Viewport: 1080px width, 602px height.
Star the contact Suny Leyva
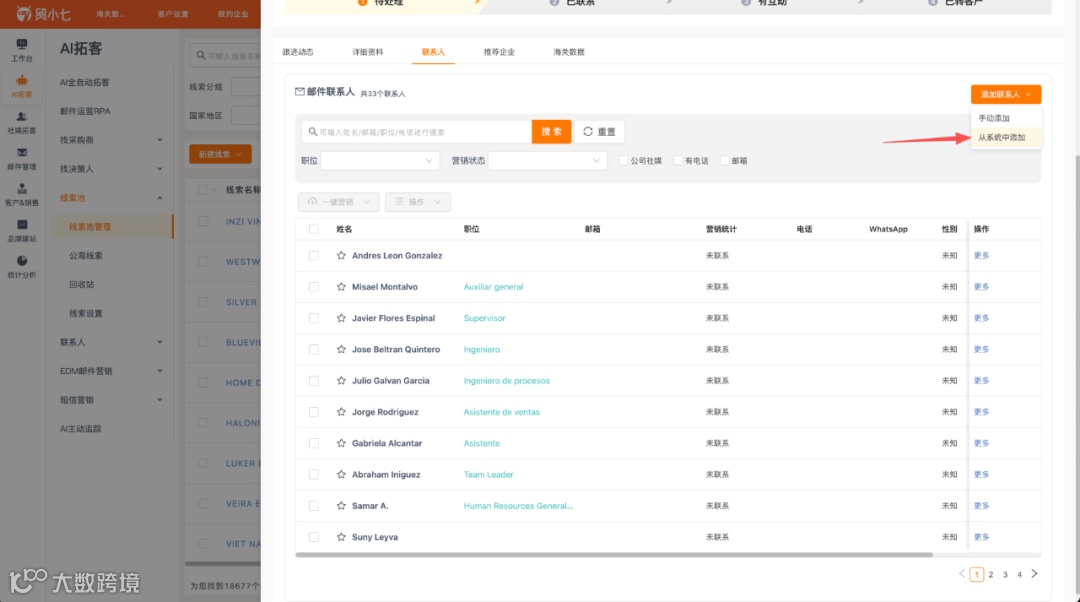click(341, 537)
